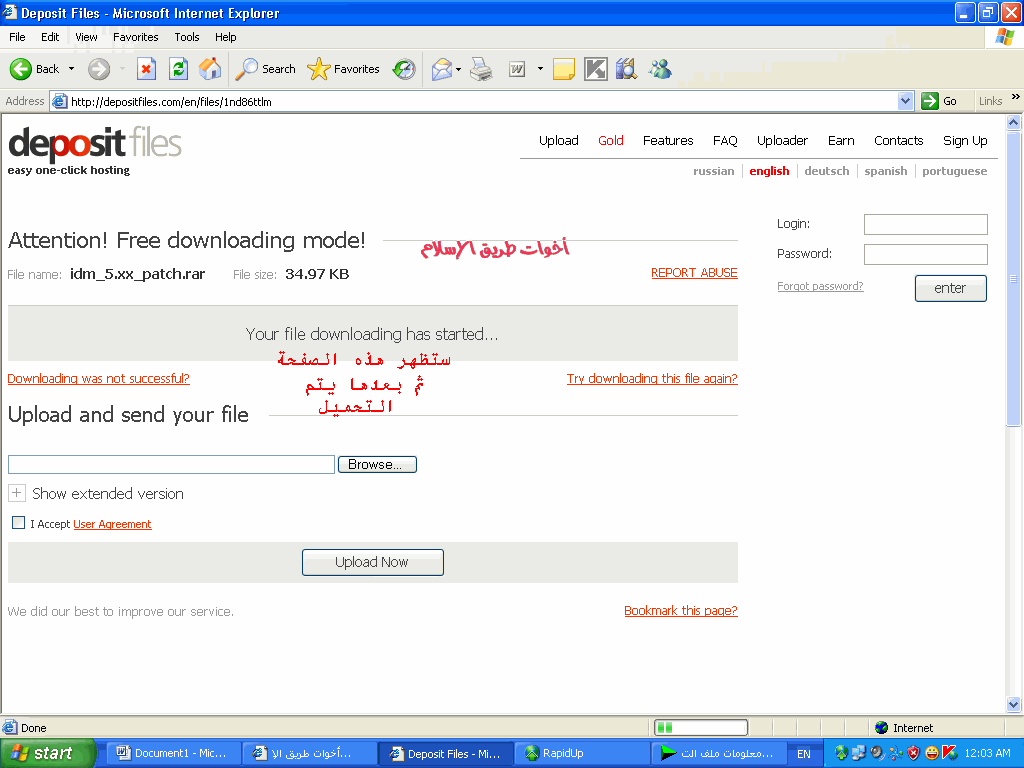Switch the site language to deutsch
Screen dimensions: 1024x768
(x=827, y=171)
